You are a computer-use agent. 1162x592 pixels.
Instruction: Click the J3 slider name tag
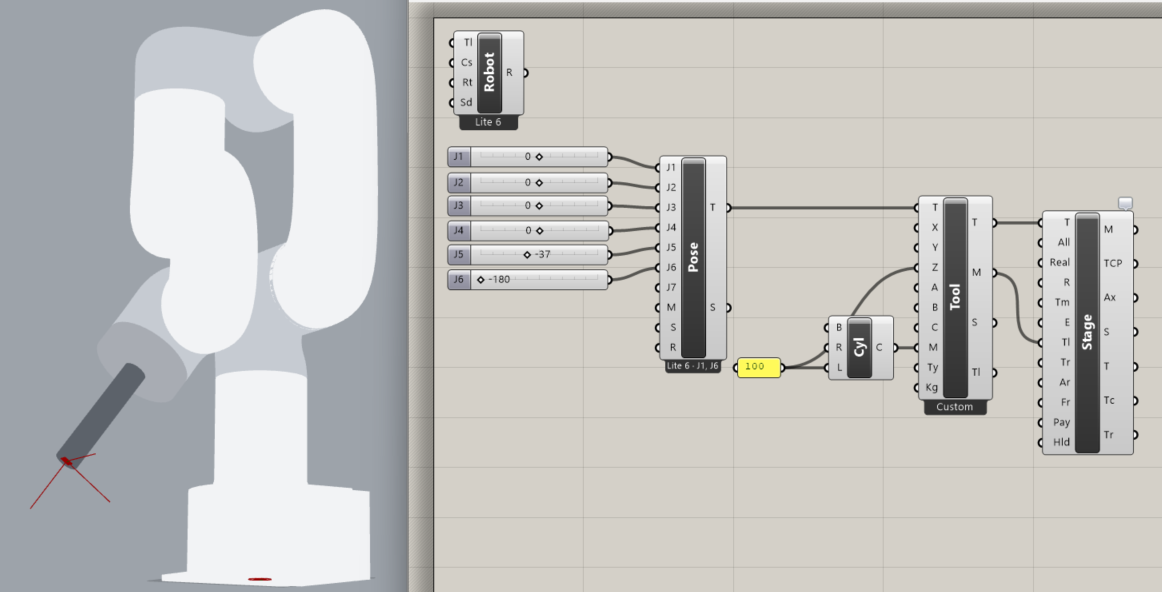[459, 205]
